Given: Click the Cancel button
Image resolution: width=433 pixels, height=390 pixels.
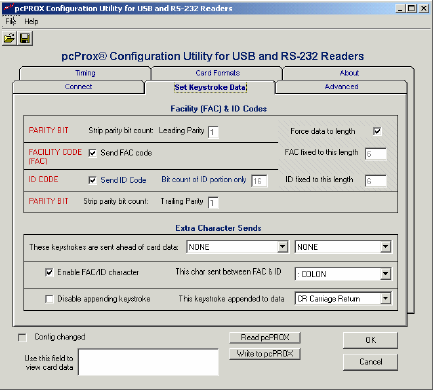Looking at the screenshot, I should point(370,362).
